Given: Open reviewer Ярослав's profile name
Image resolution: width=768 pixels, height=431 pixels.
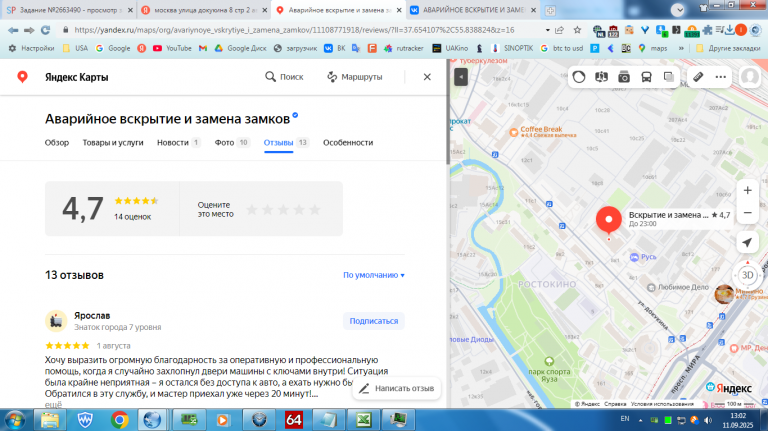Looking at the screenshot, I should point(92,315).
